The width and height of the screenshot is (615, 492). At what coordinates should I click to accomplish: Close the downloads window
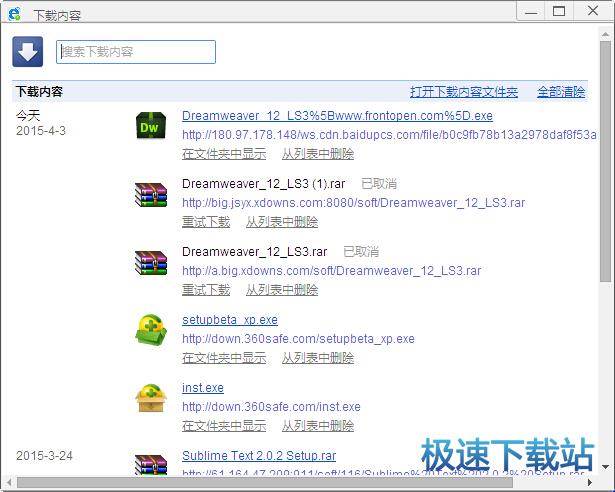(x=593, y=11)
